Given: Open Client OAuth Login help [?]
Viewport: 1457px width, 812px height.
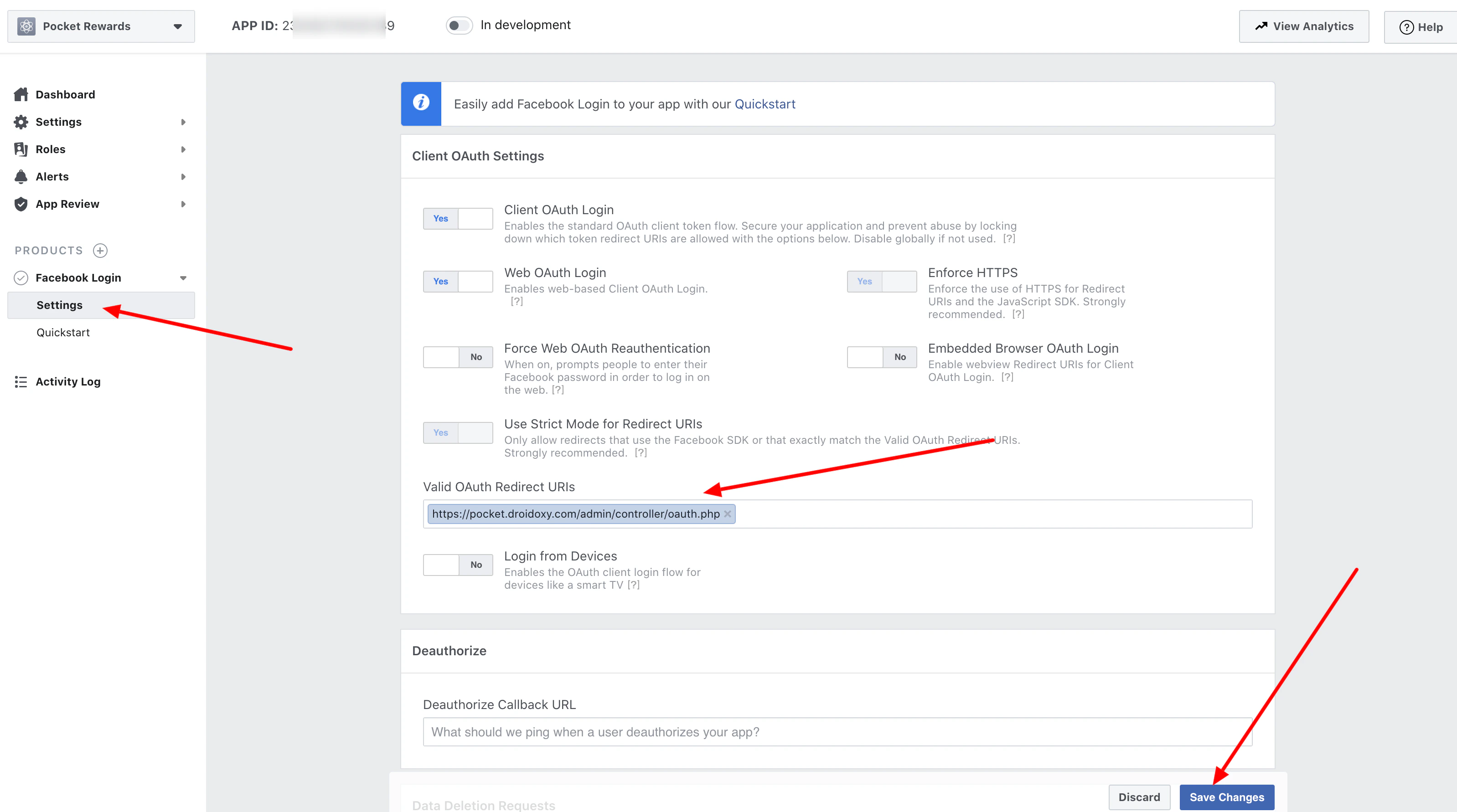Looking at the screenshot, I should [1009, 239].
